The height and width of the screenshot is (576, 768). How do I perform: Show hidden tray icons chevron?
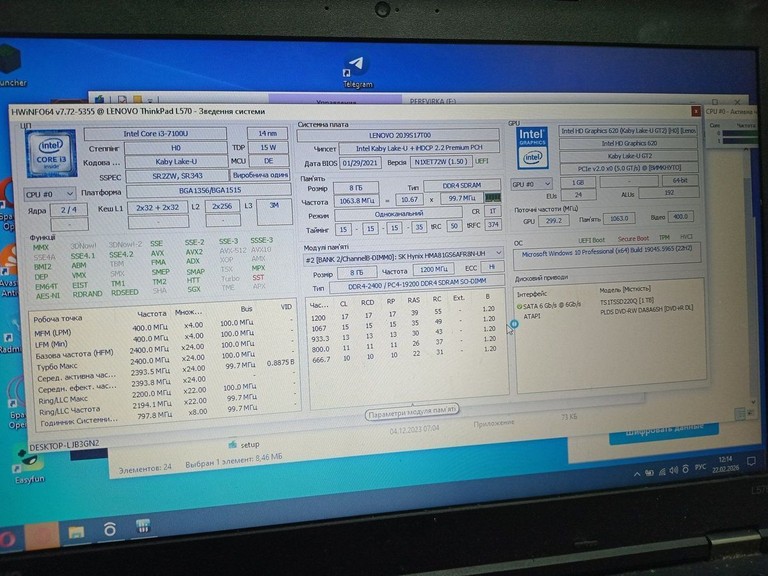point(637,474)
